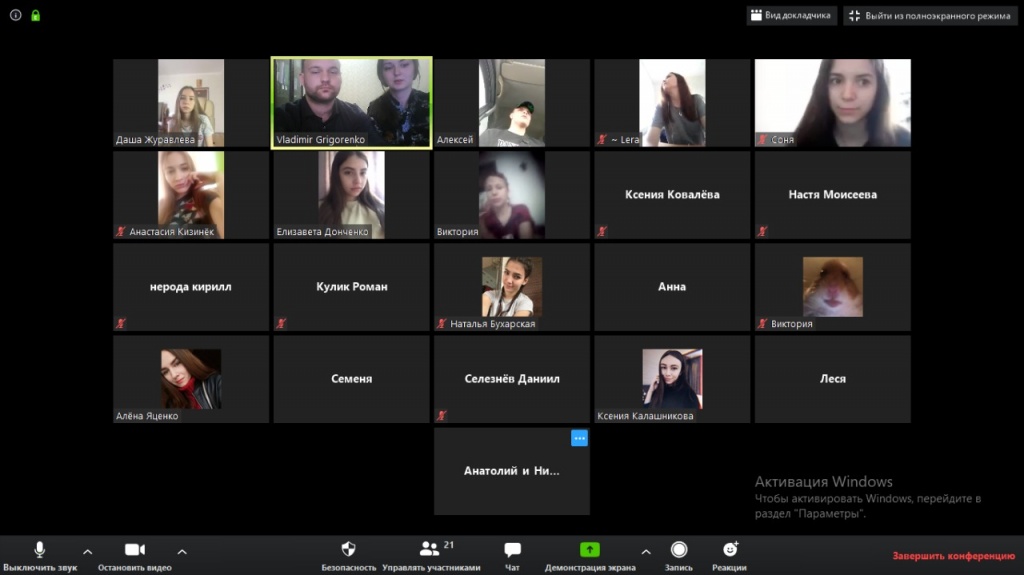
Task: Select Леся participant tile
Action: pos(833,379)
